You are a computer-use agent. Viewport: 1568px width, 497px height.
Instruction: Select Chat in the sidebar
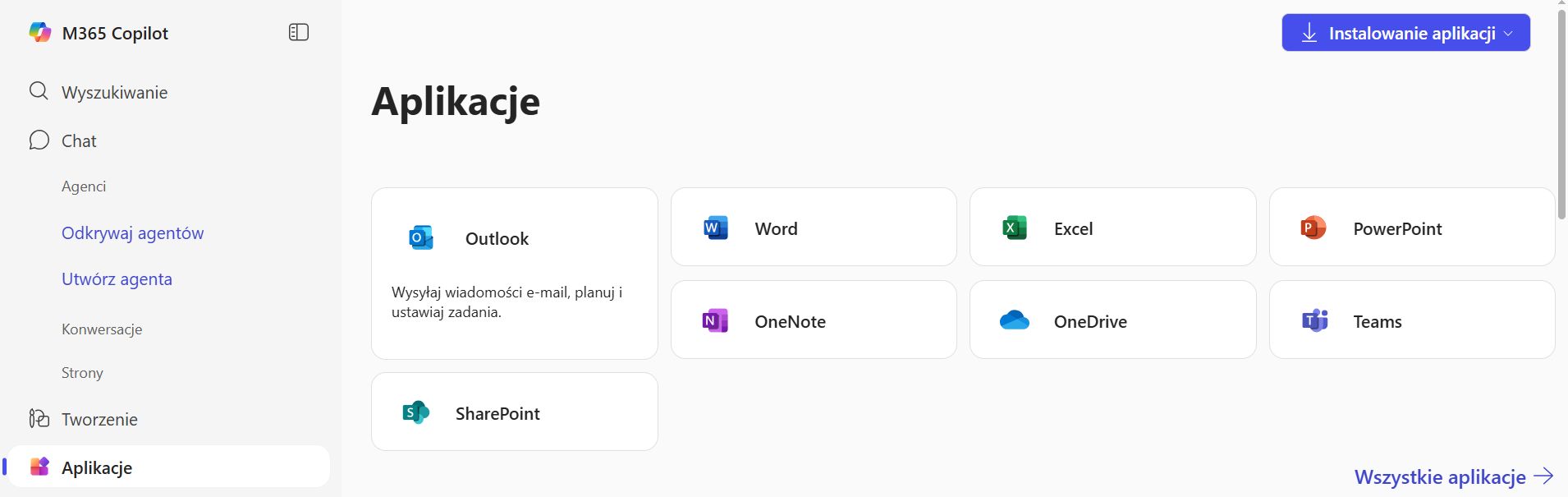pos(79,140)
